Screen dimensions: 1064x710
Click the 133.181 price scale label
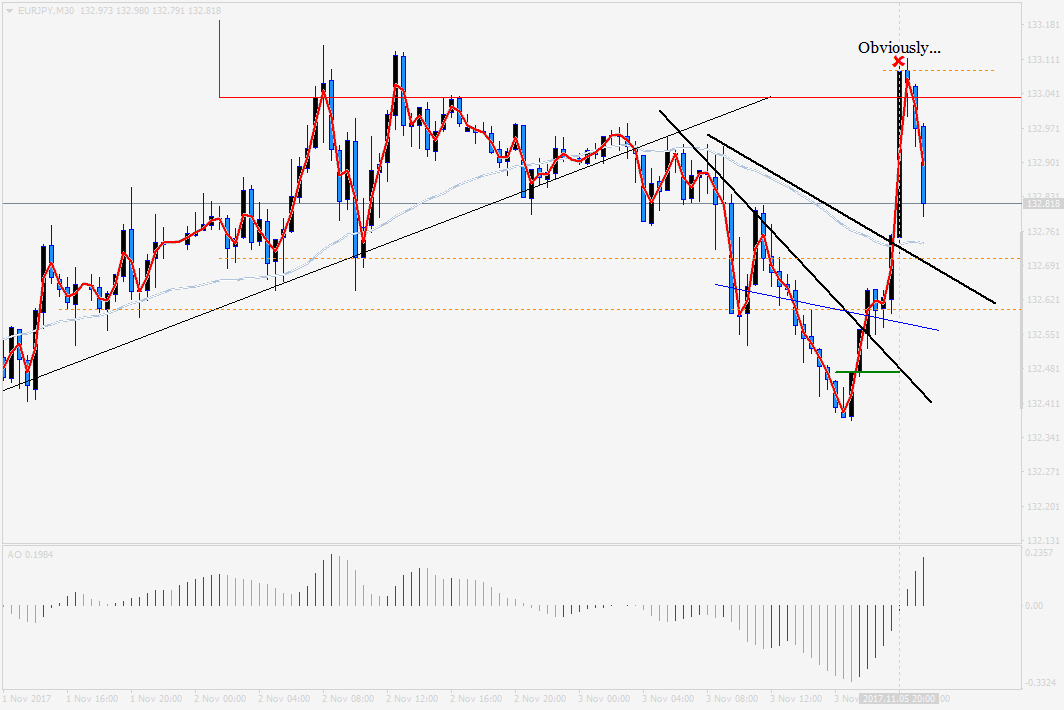pos(1042,26)
